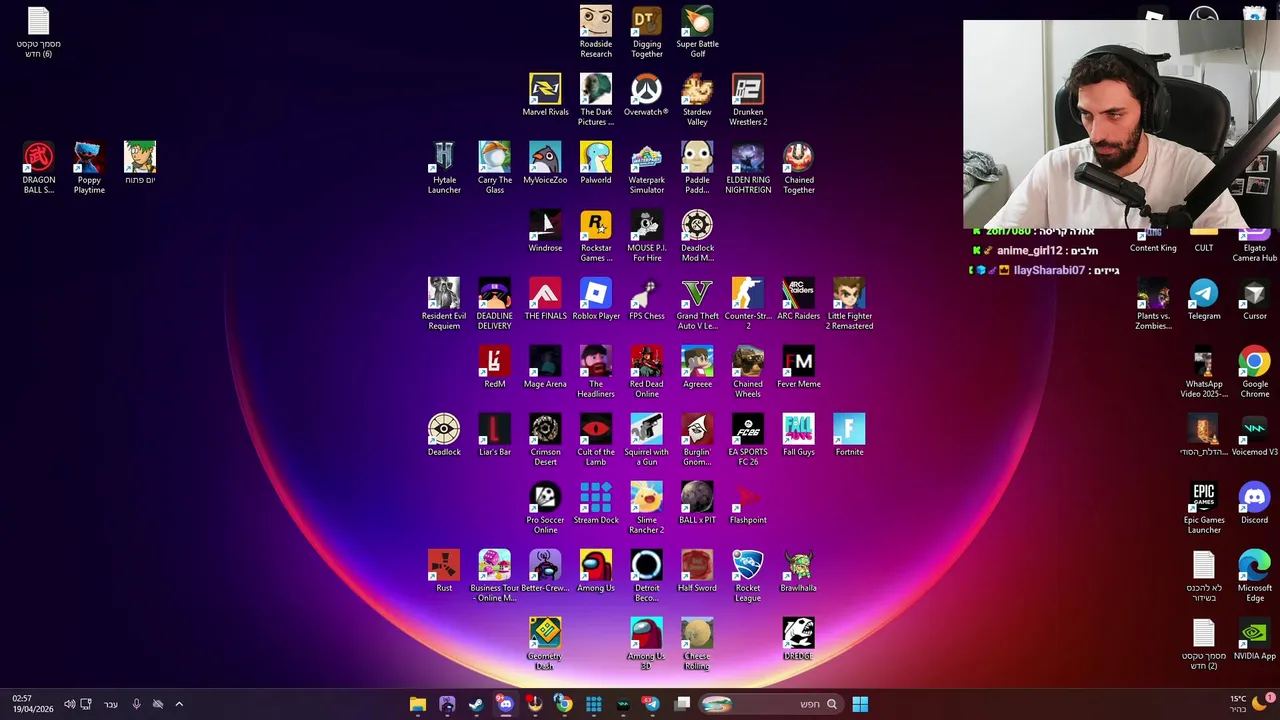Image resolution: width=1280 pixels, height=720 pixels.
Task: Open the Rocket League icon
Action: [748, 576]
